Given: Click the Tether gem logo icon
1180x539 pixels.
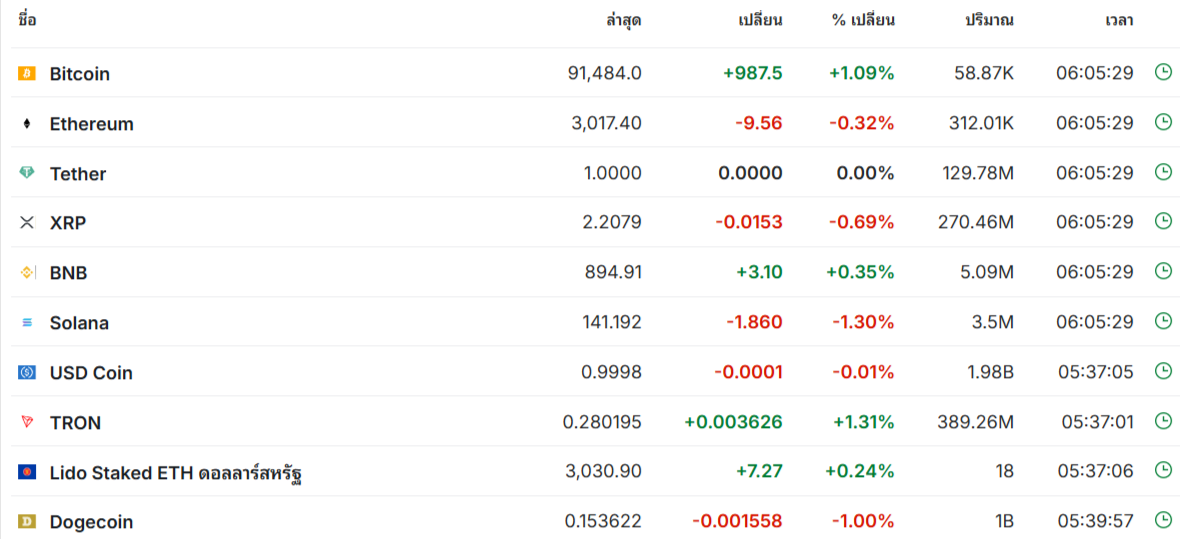Looking at the screenshot, I should (27, 173).
